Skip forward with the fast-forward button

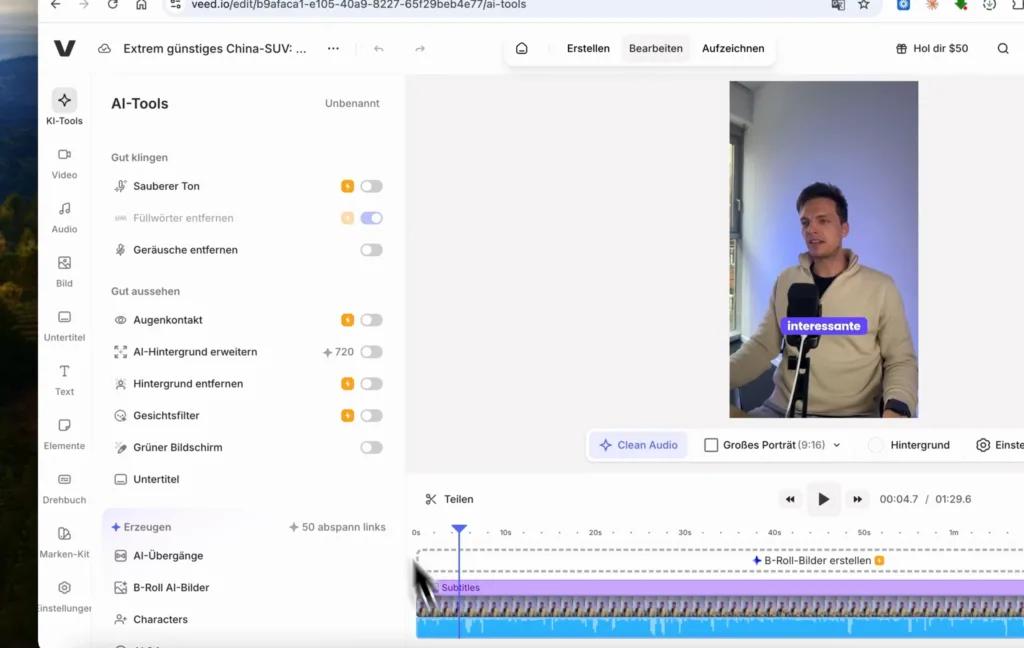pos(857,499)
